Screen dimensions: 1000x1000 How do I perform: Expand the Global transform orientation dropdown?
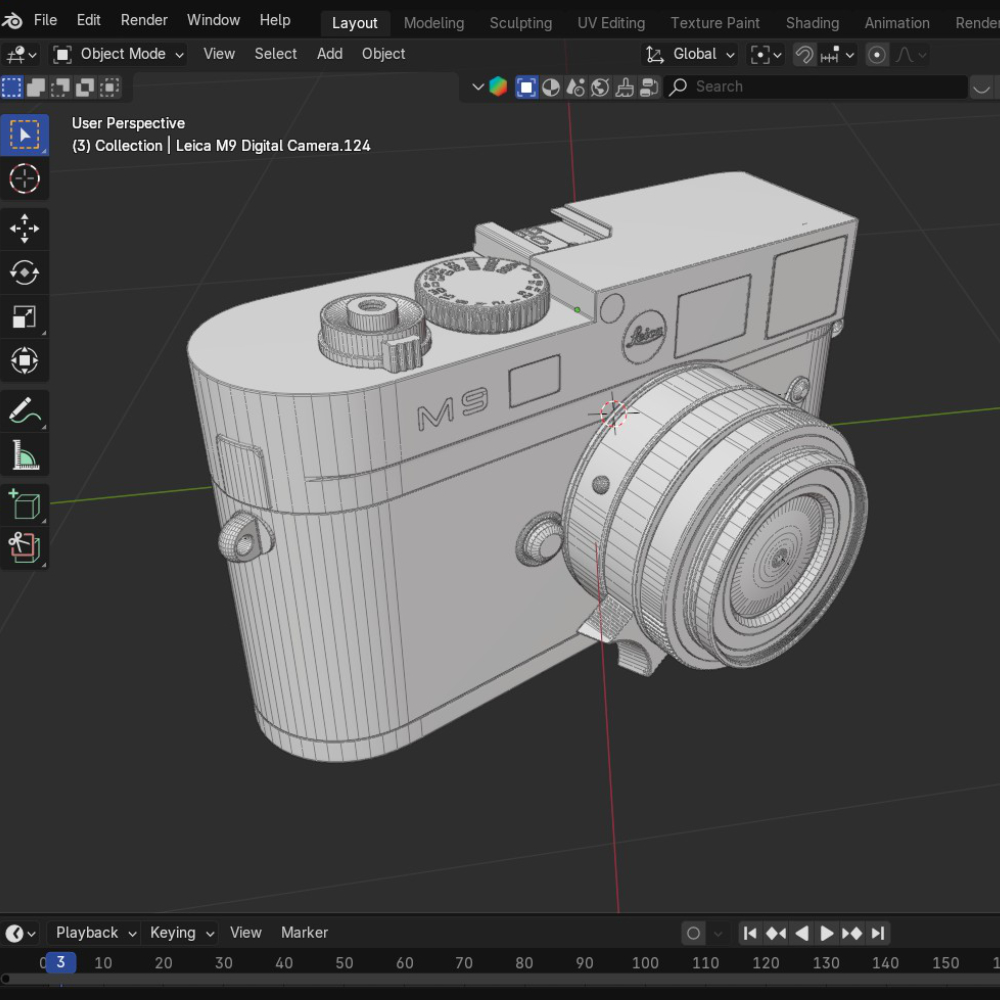[x=691, y=54]
